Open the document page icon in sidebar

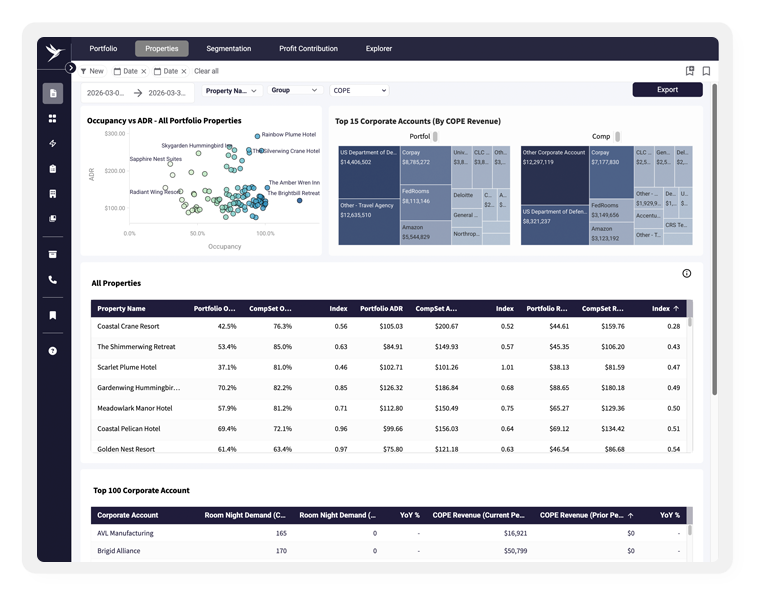point(52,93)
